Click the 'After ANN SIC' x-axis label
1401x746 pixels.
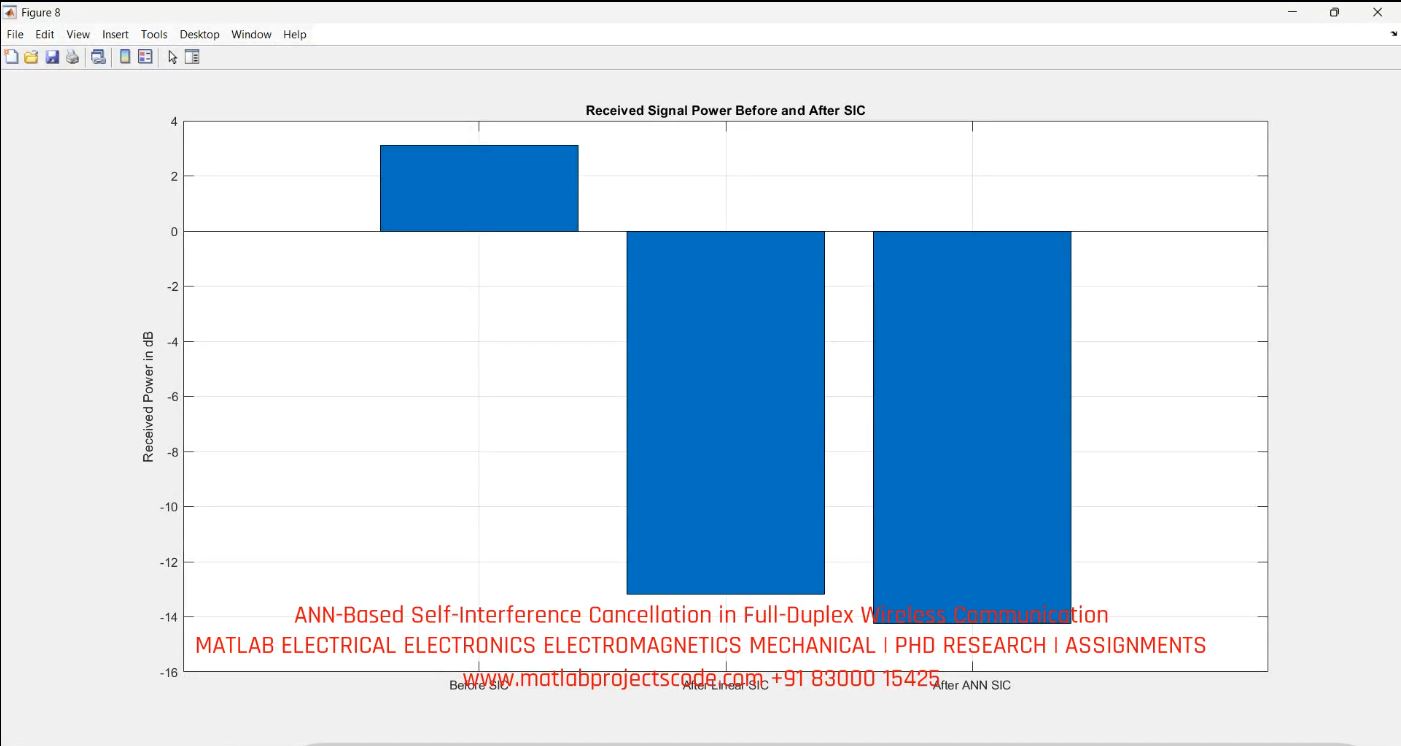[x=972, y=686]
